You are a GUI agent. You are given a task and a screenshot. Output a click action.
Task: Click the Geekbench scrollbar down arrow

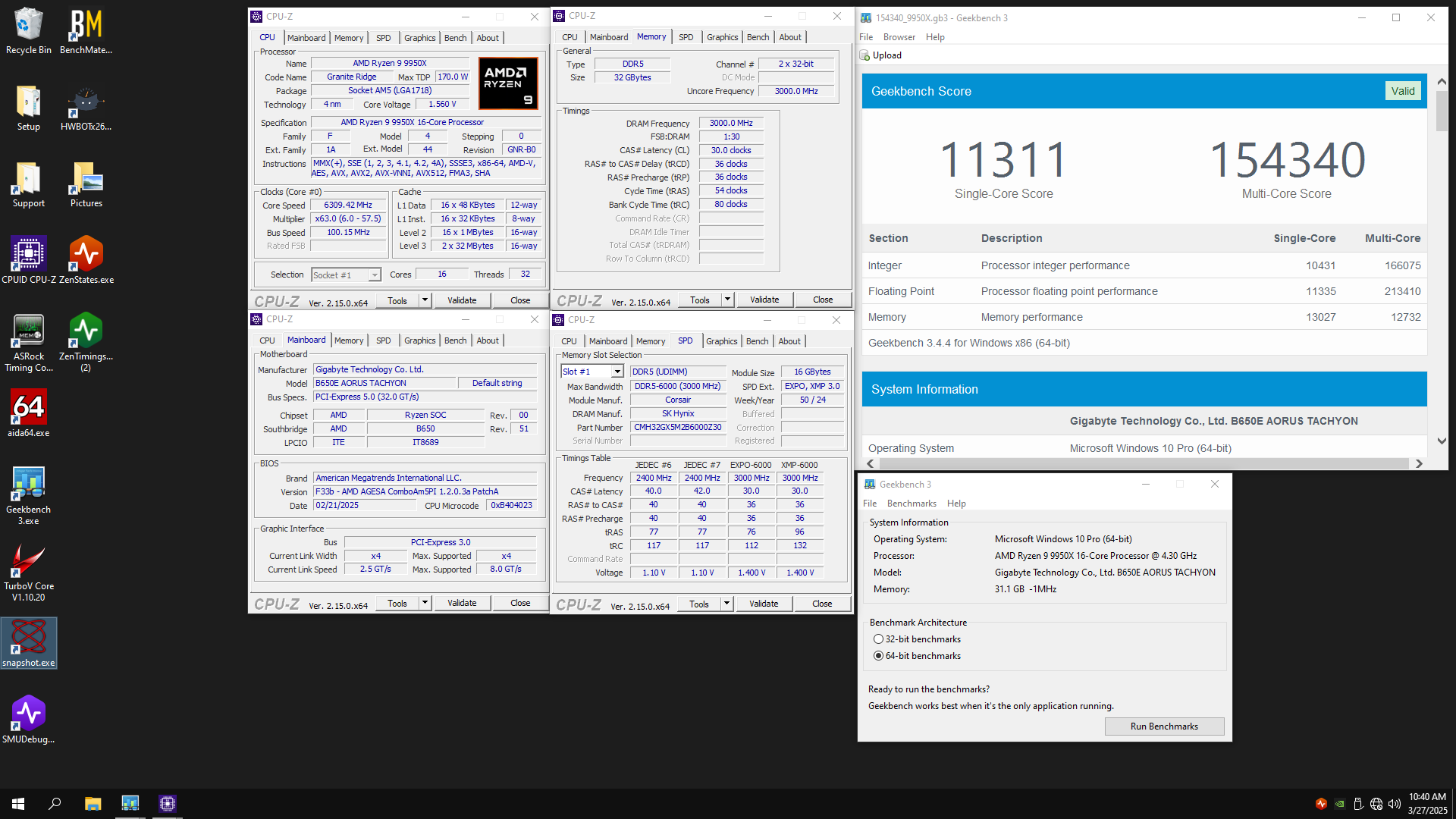1442,441
